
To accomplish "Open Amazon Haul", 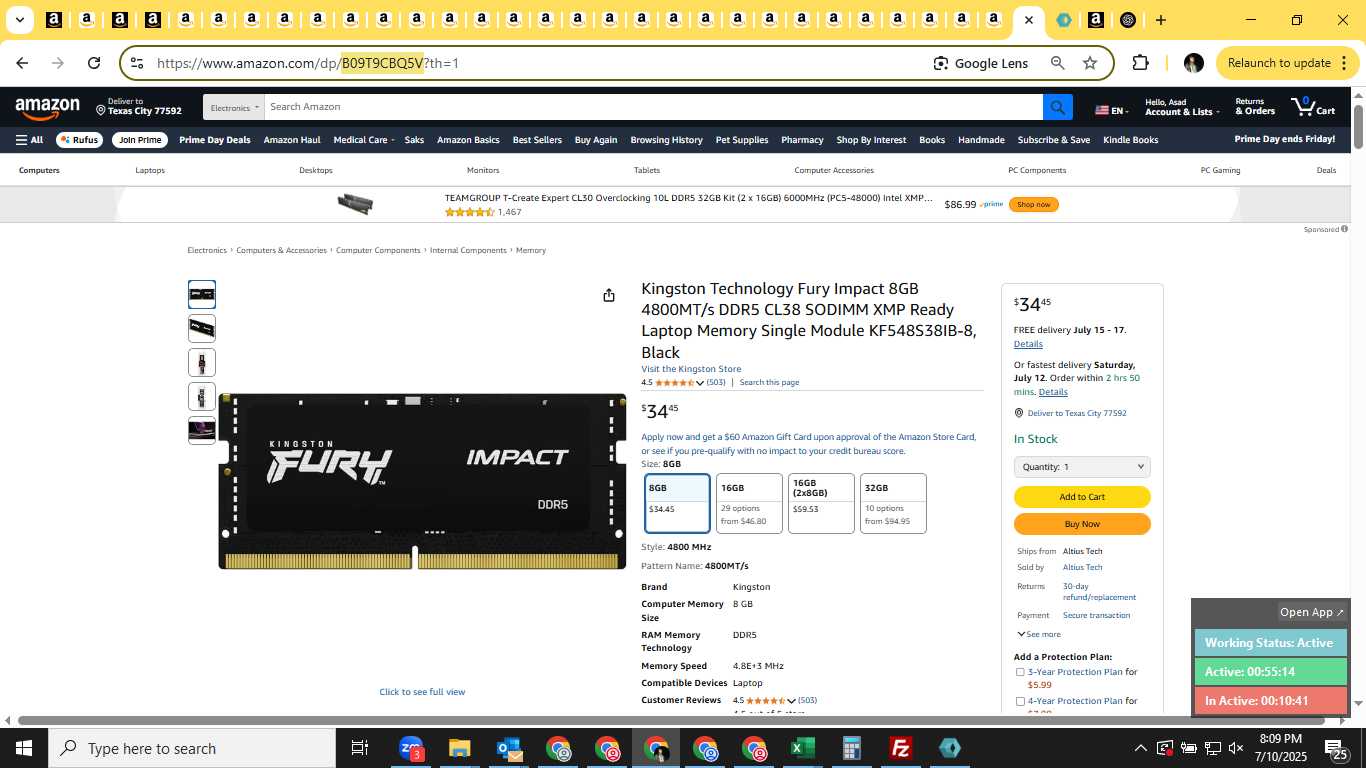I will coord(292,140).
